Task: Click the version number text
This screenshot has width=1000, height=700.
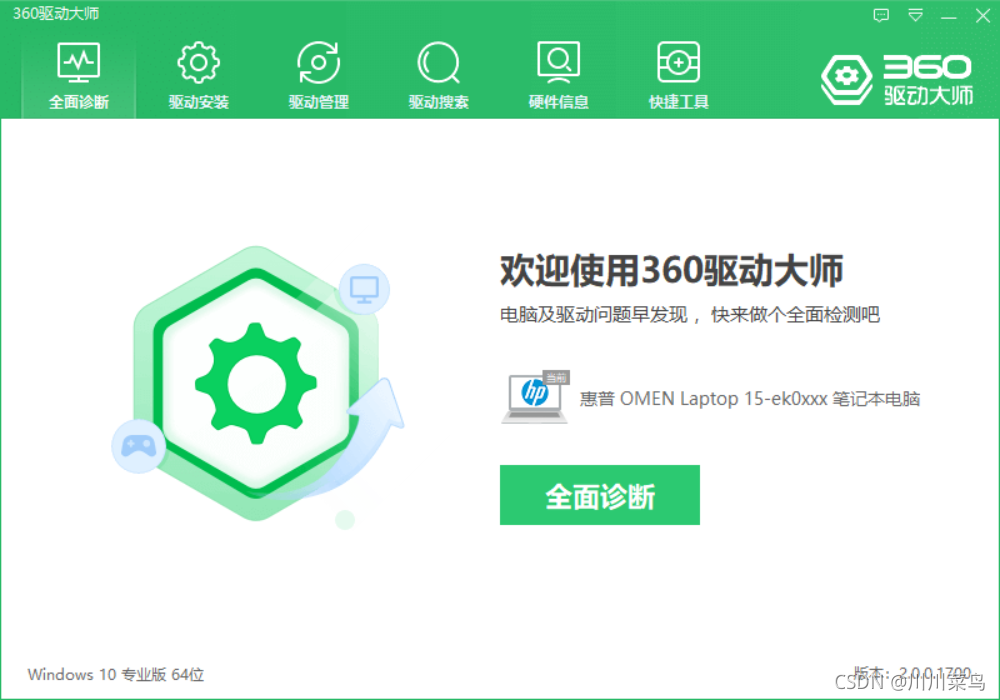Action: [913, 673]
